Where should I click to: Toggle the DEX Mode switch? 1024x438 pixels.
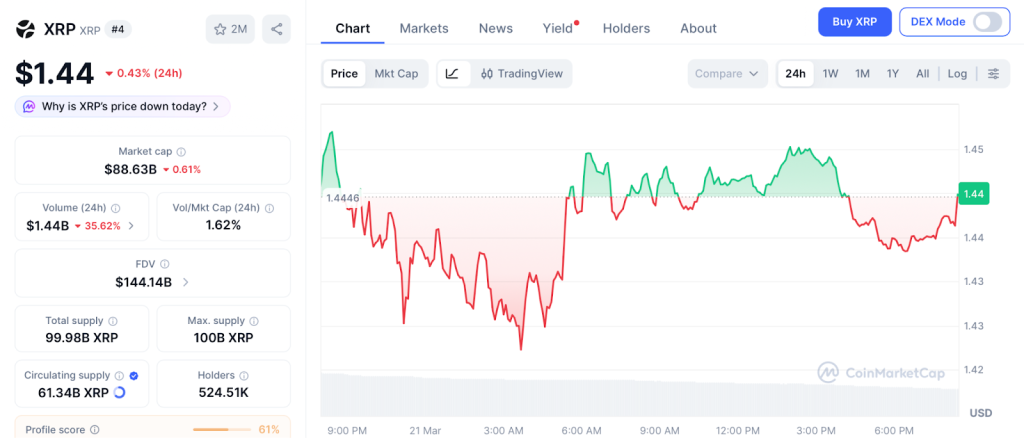pyautogui.click(x=985, y=22)
